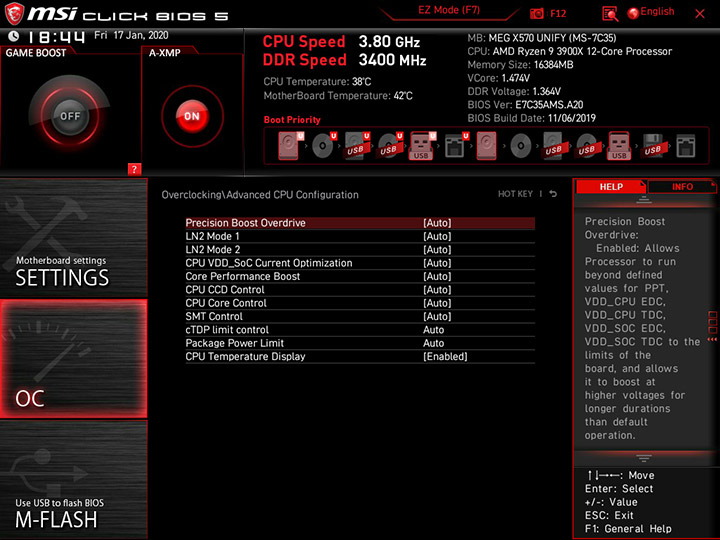Open the SETTINGS motherboard settings panel
The width and height of the screenshot is (720, 540).
pos(73,238)
